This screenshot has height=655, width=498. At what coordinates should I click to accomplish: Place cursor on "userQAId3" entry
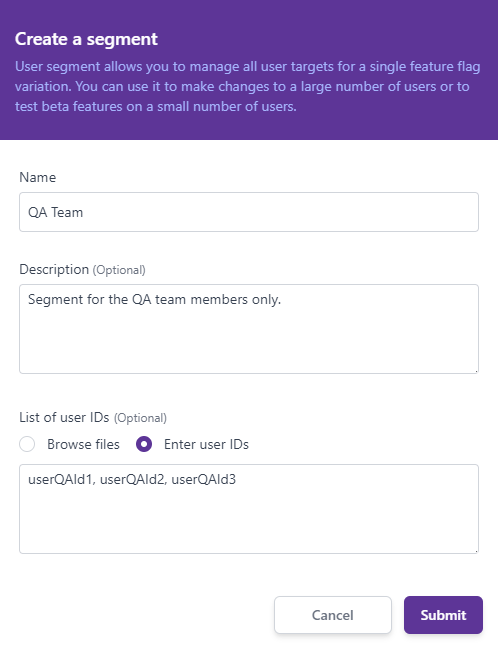tap(204, 479)
